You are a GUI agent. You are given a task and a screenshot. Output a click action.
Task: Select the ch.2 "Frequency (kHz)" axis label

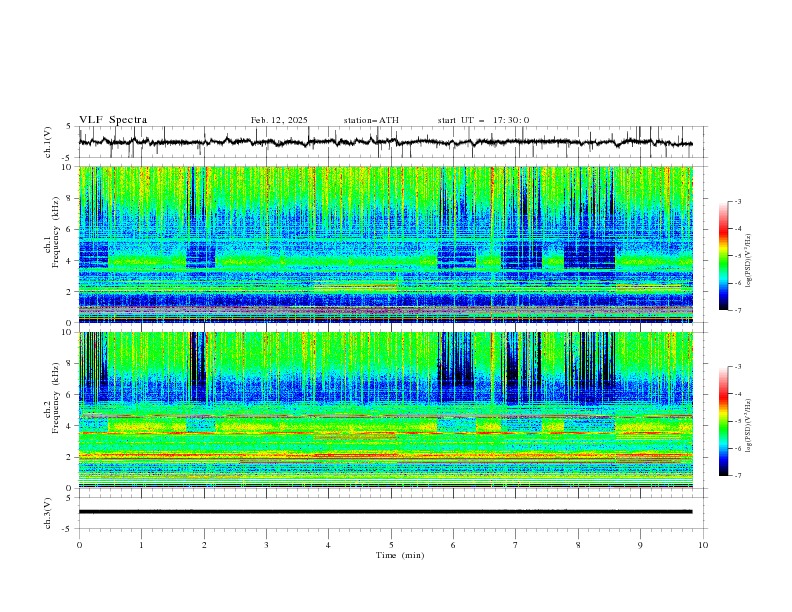56,398
